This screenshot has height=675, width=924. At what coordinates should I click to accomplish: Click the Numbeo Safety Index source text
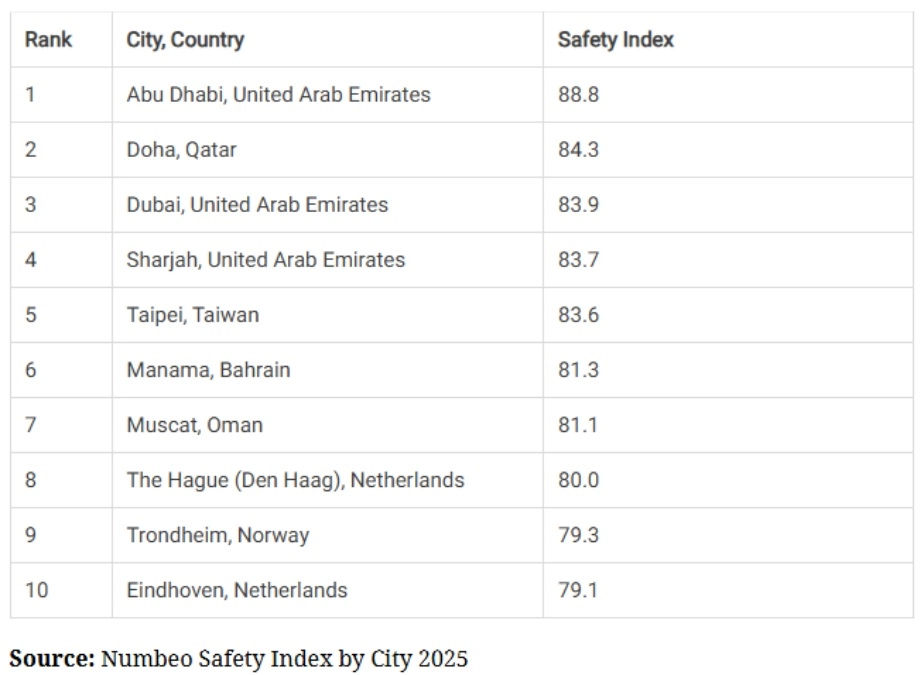click(238, 659)
